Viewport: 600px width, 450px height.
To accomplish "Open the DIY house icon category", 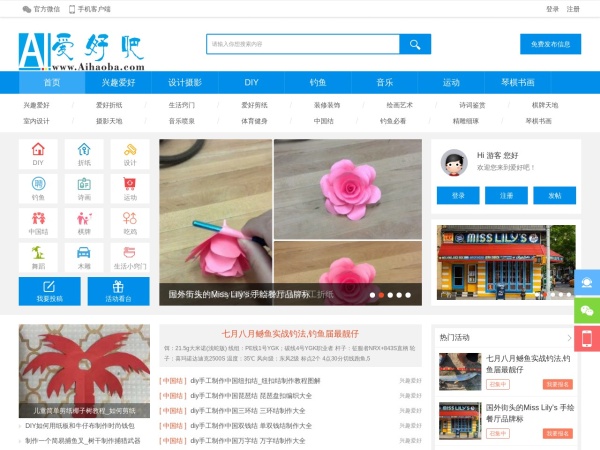I will pos(38,154).
